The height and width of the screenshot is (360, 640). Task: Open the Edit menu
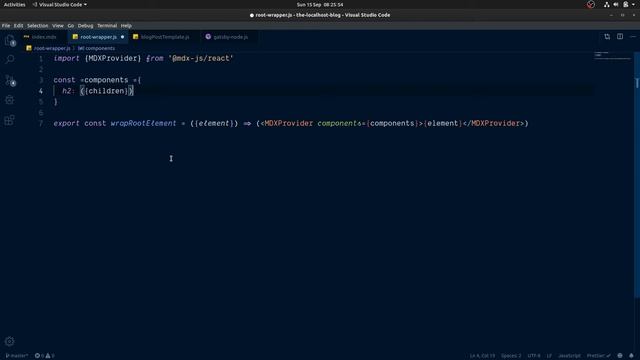pyautogui.click(x=18, y=25)
